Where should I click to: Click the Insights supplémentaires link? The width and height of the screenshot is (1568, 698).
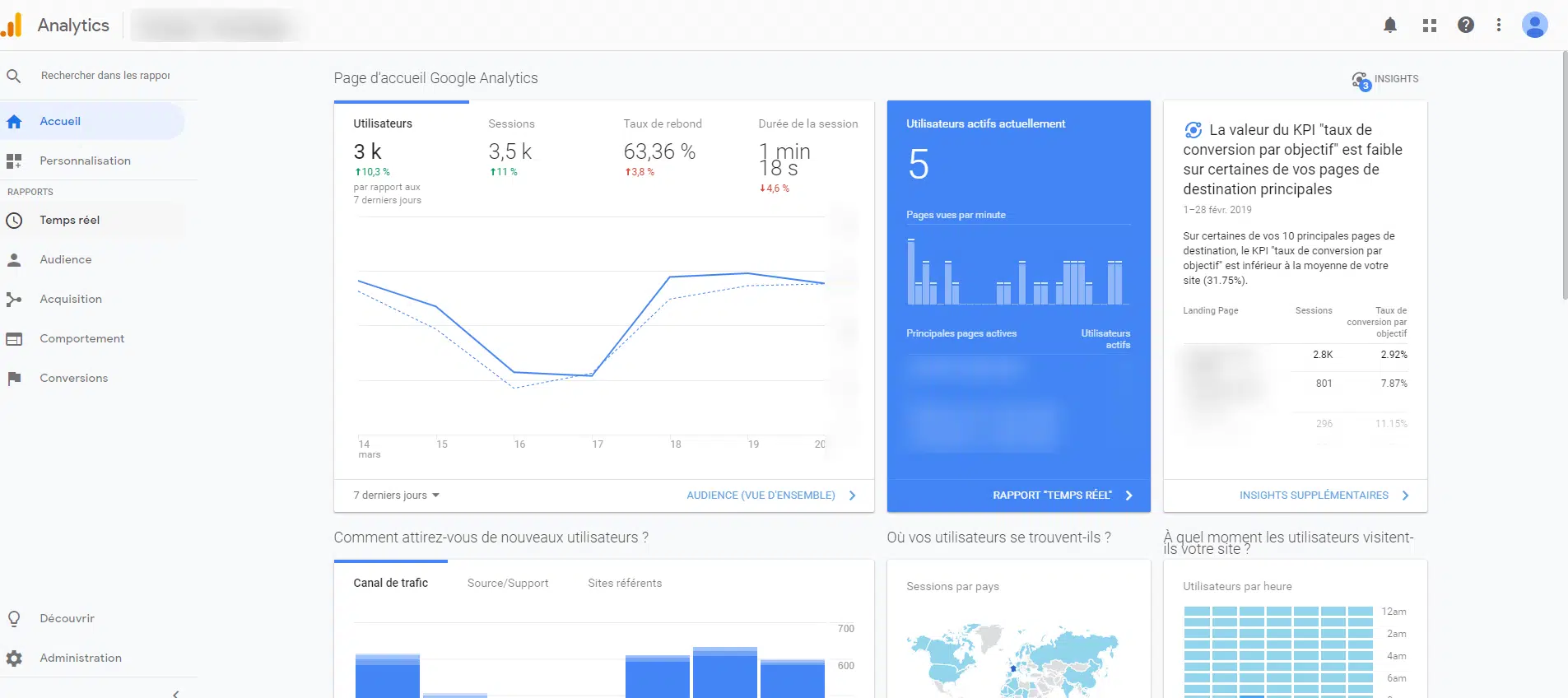point(1314,496)
